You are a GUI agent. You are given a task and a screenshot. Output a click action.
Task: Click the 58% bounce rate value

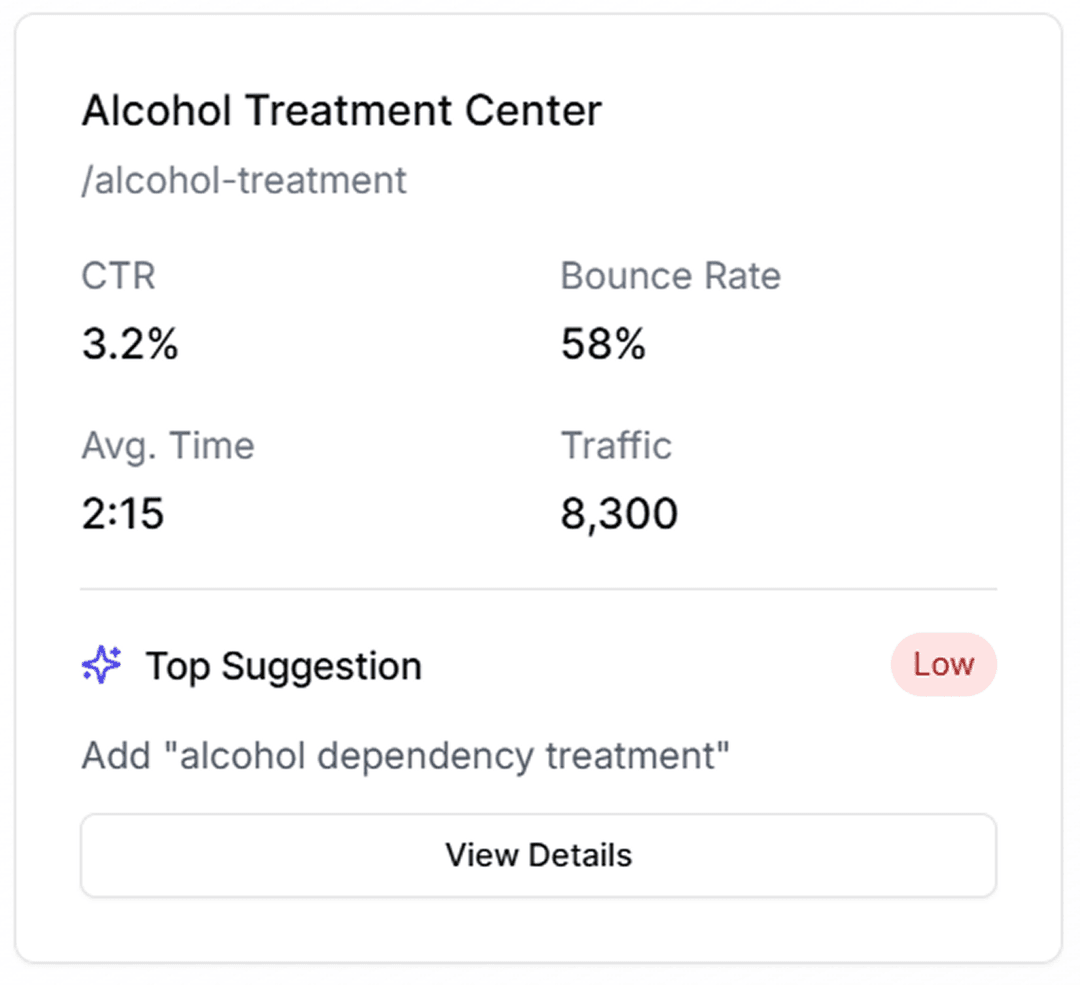coord(603,345)
